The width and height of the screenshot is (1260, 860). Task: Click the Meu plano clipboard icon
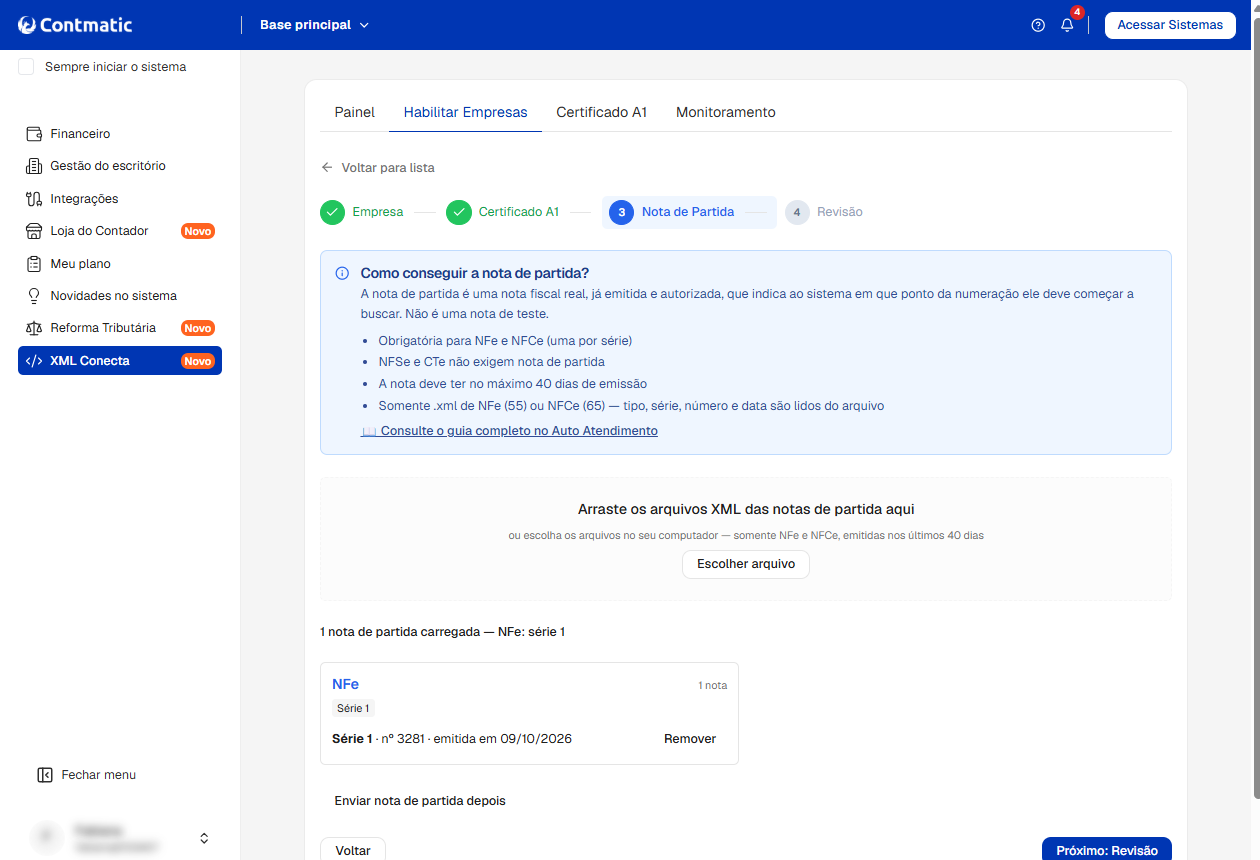pyautogui.click(x=33, y=264)
